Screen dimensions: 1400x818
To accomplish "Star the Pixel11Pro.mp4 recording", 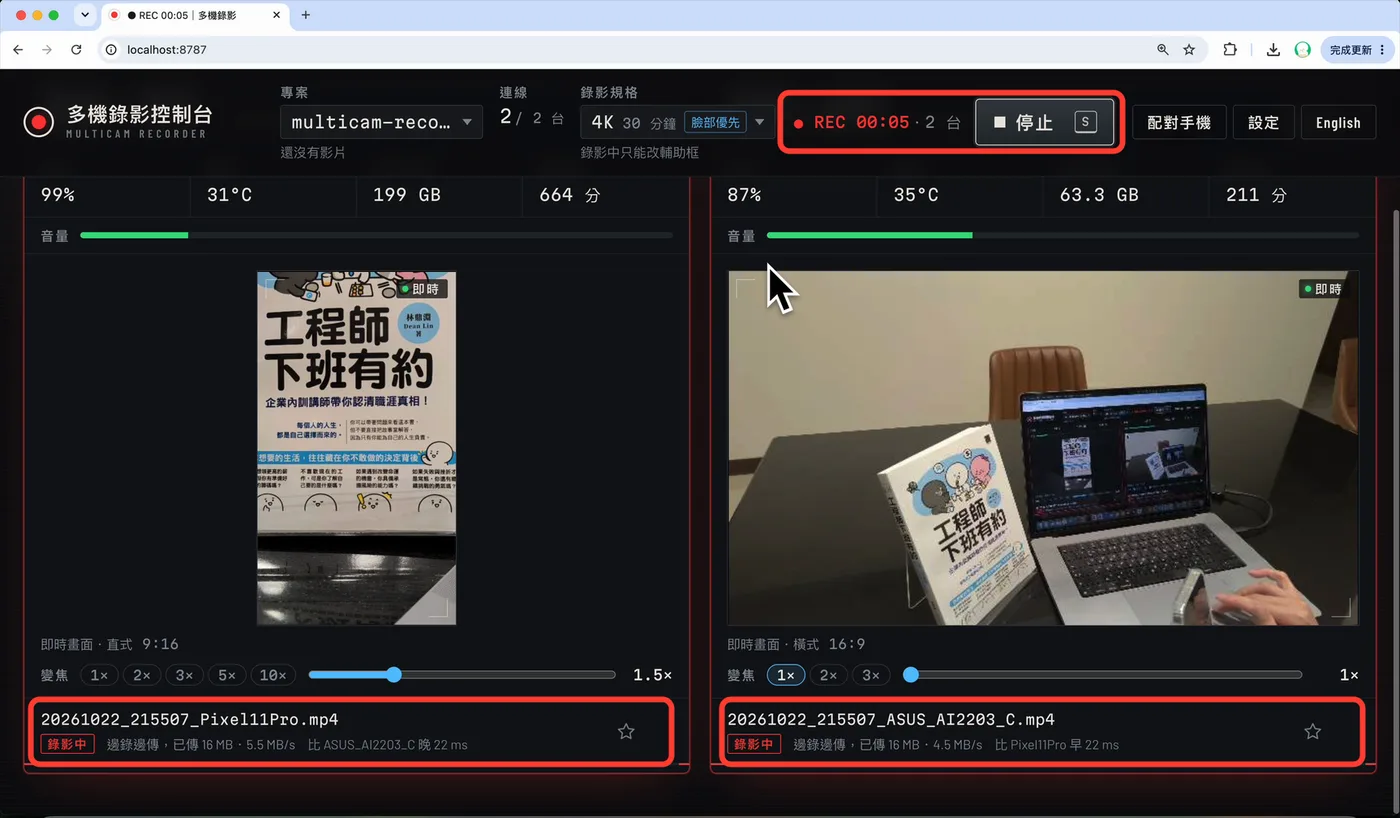I will 626,731.
